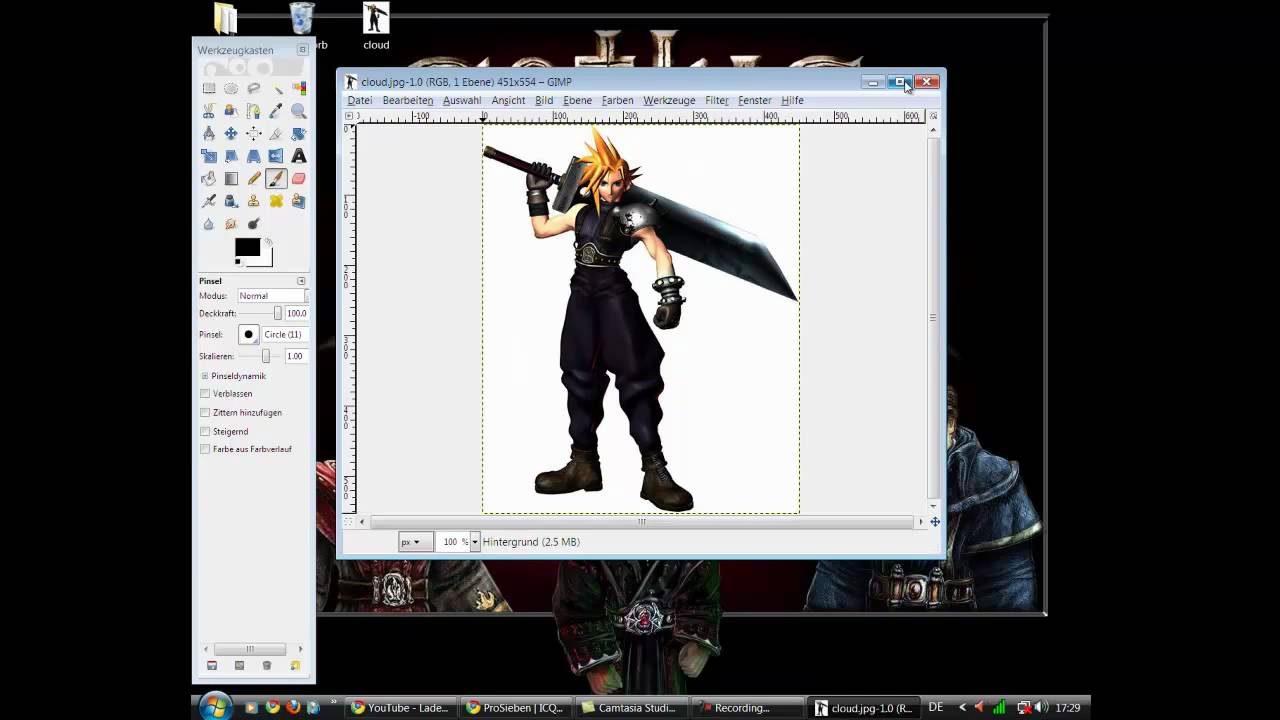Open the px unit dropdown
The width and height of the screenshot is (1280, 720).
coord(416,542)
